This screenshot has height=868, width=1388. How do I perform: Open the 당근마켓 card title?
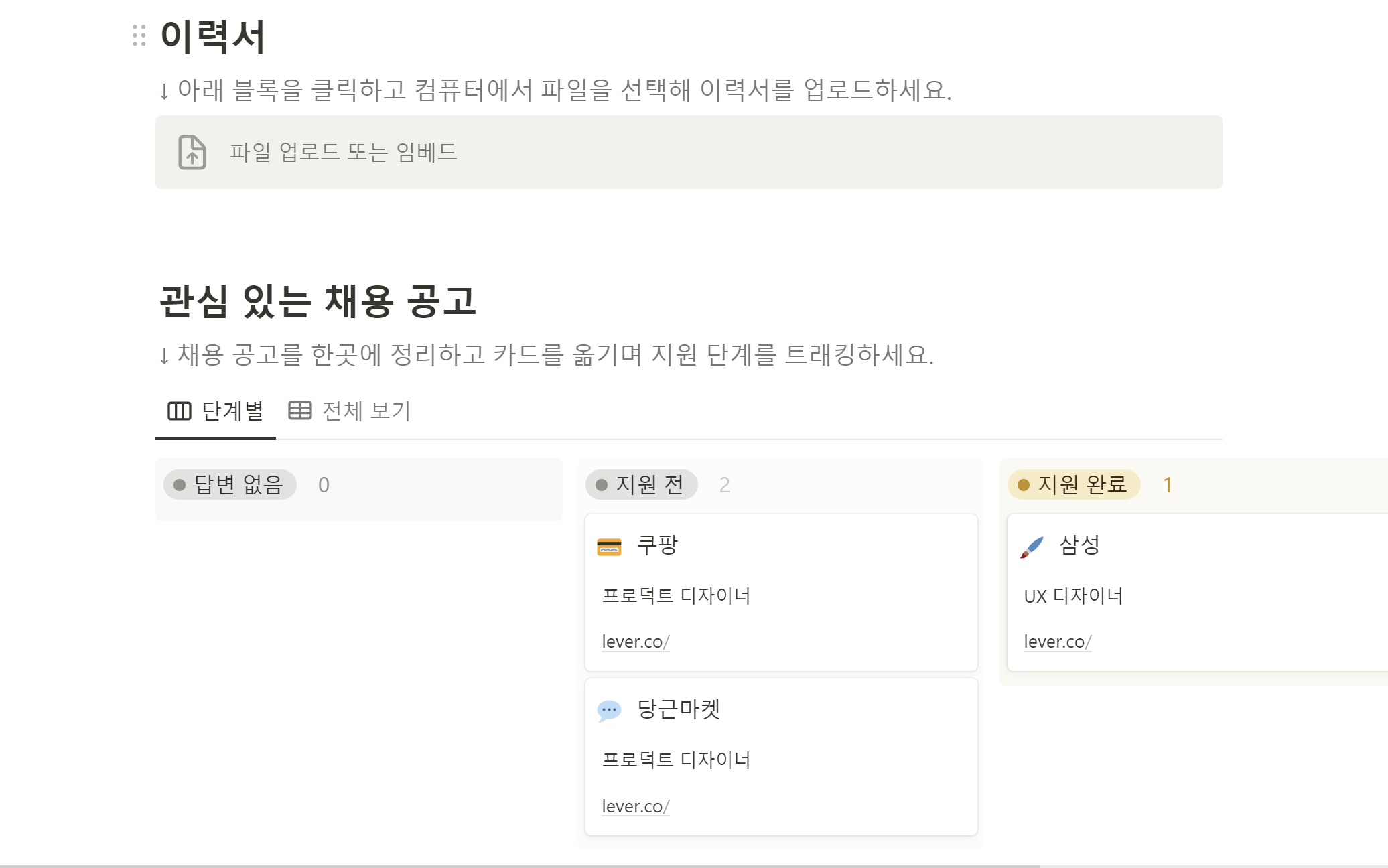[678, 709]
